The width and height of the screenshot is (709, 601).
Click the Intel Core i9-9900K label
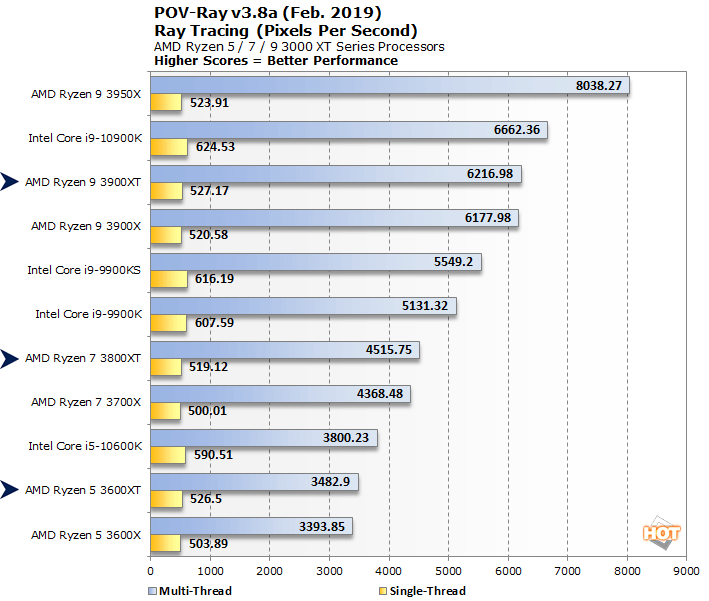(89, 314)
